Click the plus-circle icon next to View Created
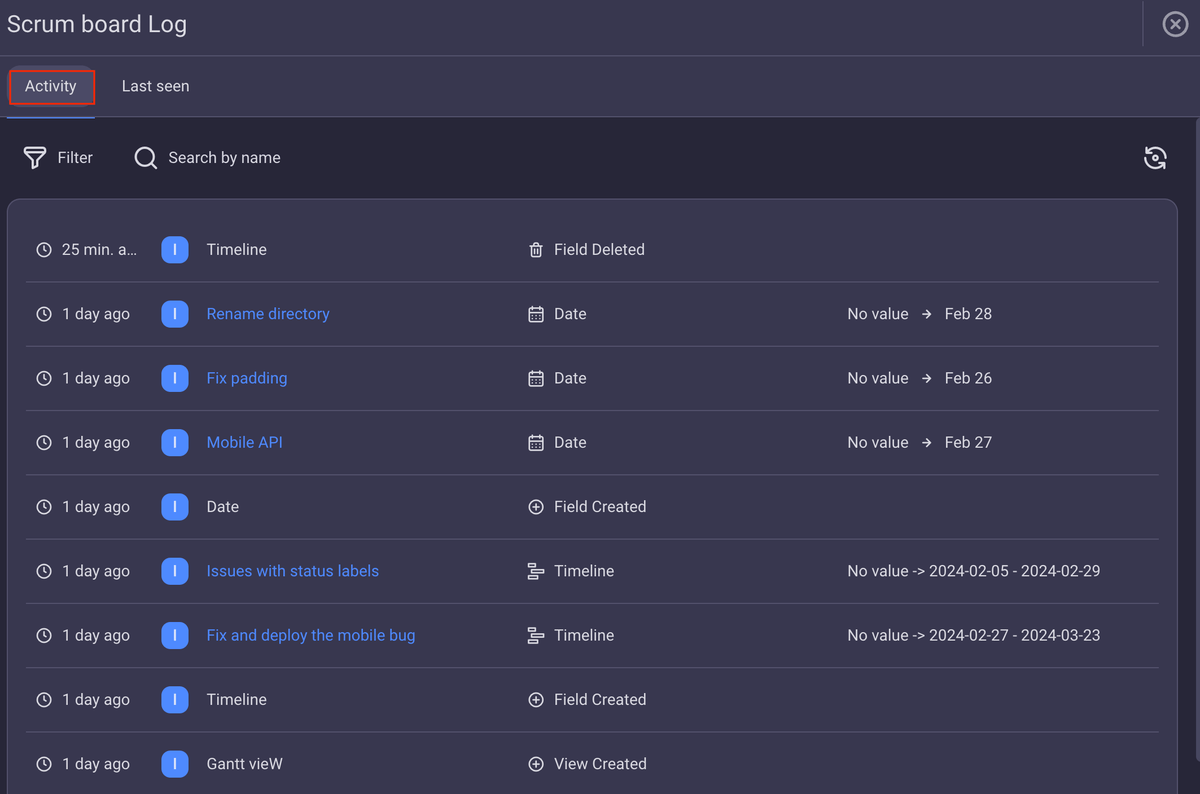Viewport: 1200px width, 794px height. click(536, 763)
